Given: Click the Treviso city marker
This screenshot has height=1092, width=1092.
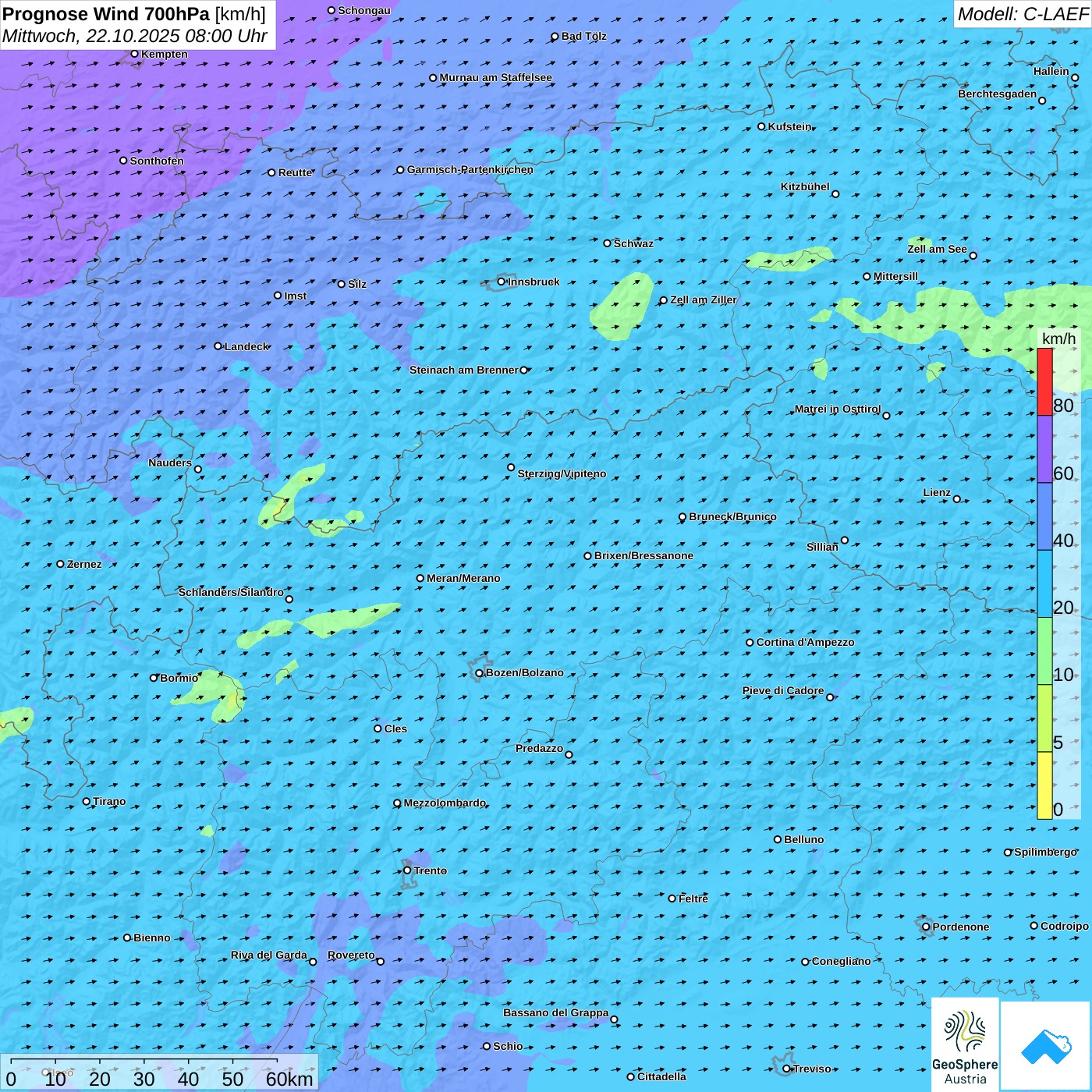Looking at the screenshot, I should (787, 1069).
